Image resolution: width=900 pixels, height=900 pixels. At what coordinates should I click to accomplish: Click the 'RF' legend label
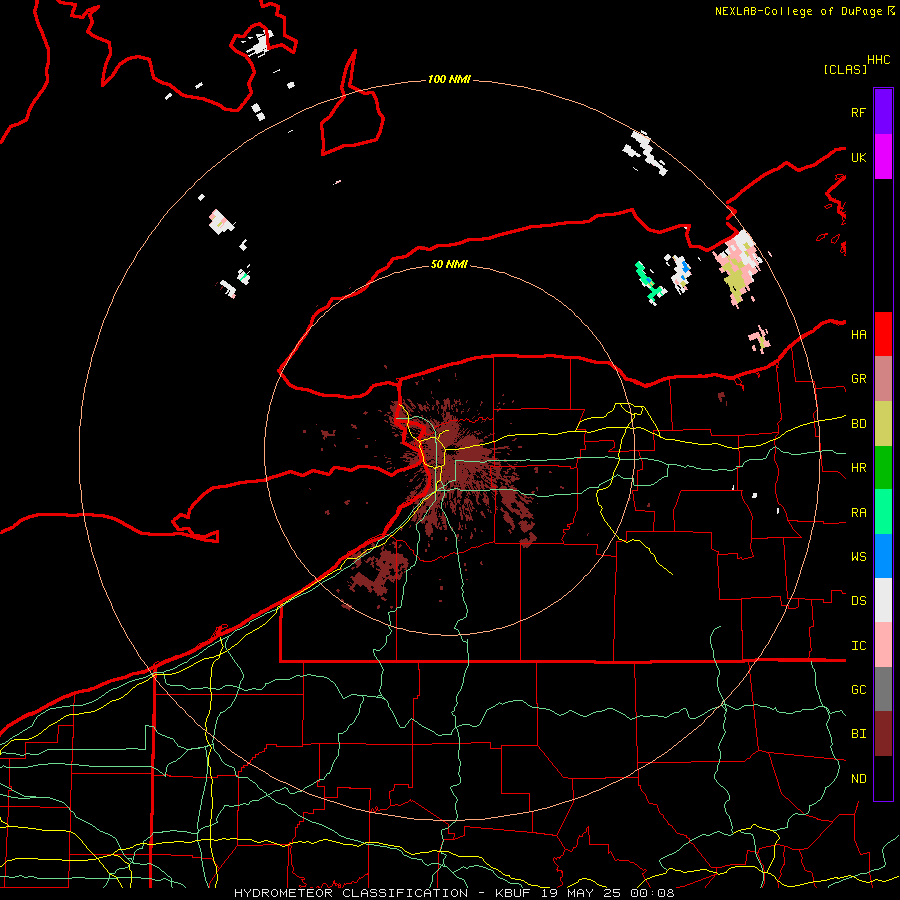[858, 112]
